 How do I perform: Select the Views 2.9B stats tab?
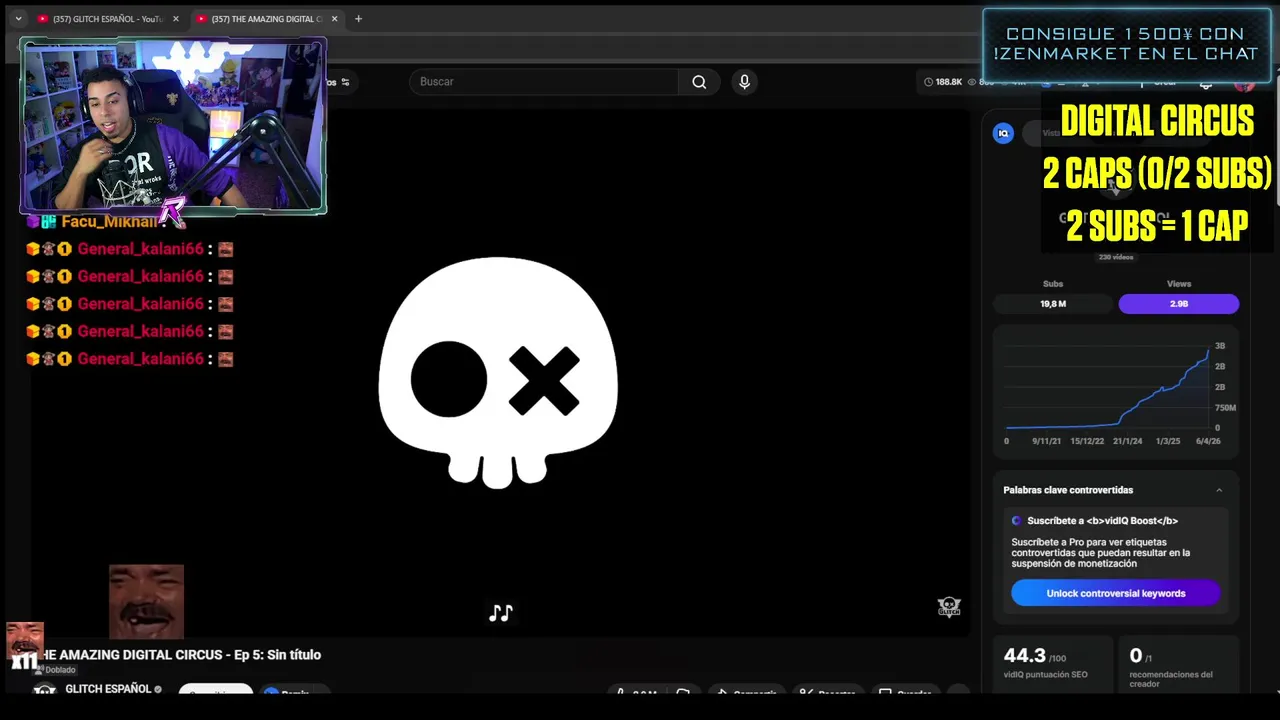pos(1179,304)
